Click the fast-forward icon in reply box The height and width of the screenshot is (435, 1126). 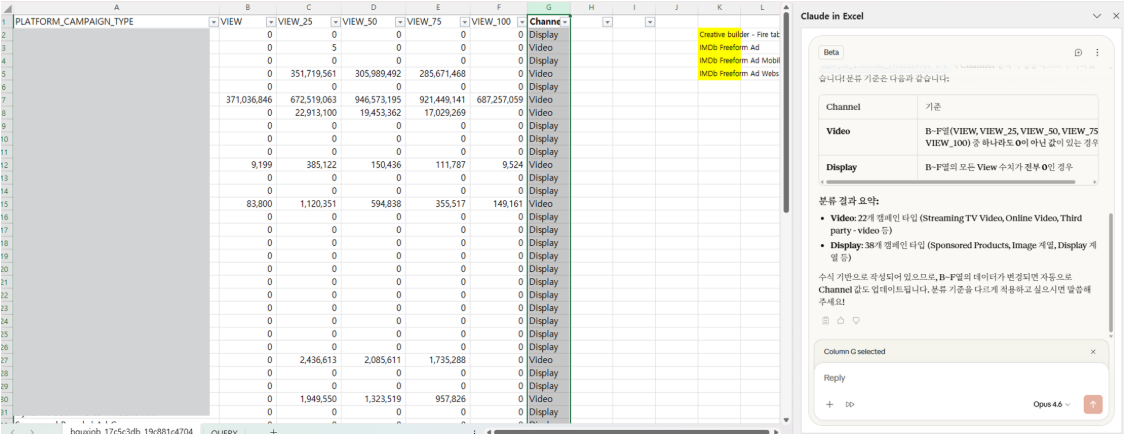coord(850,404)
